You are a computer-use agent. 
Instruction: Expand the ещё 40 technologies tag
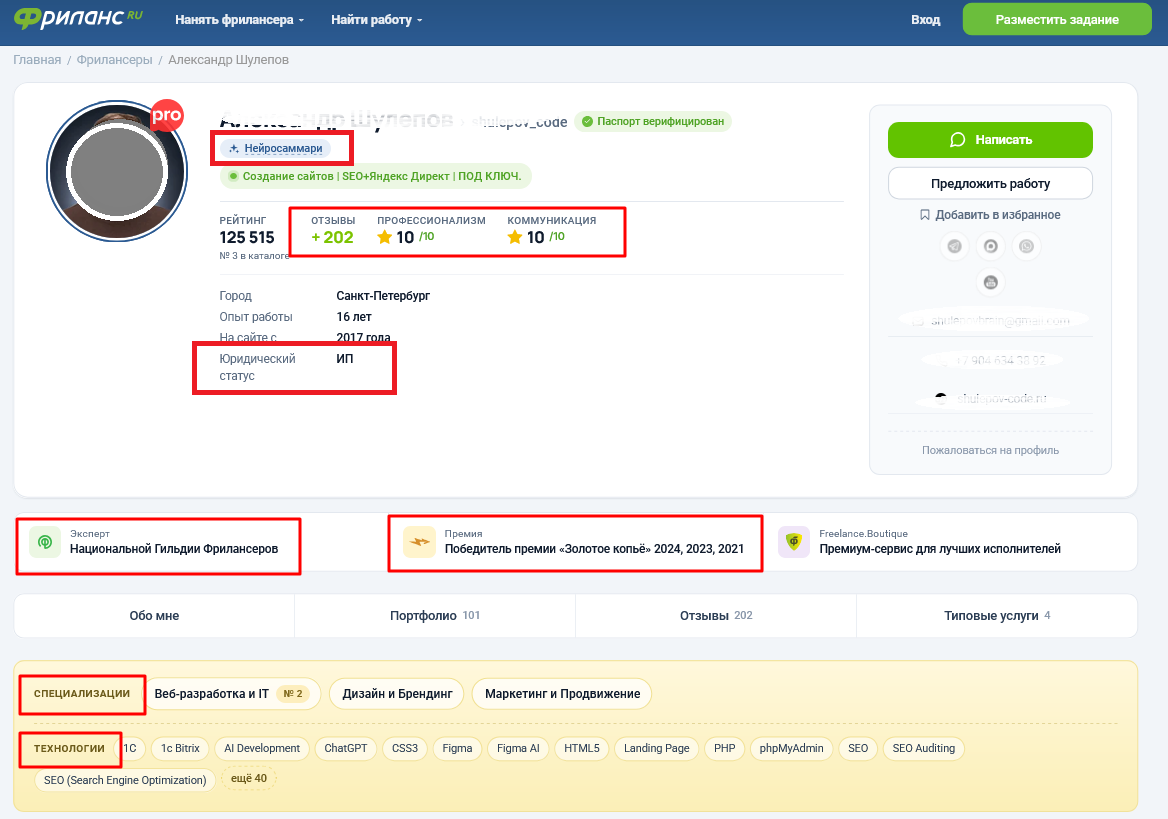pyautogui.click(x=249, y=778)
